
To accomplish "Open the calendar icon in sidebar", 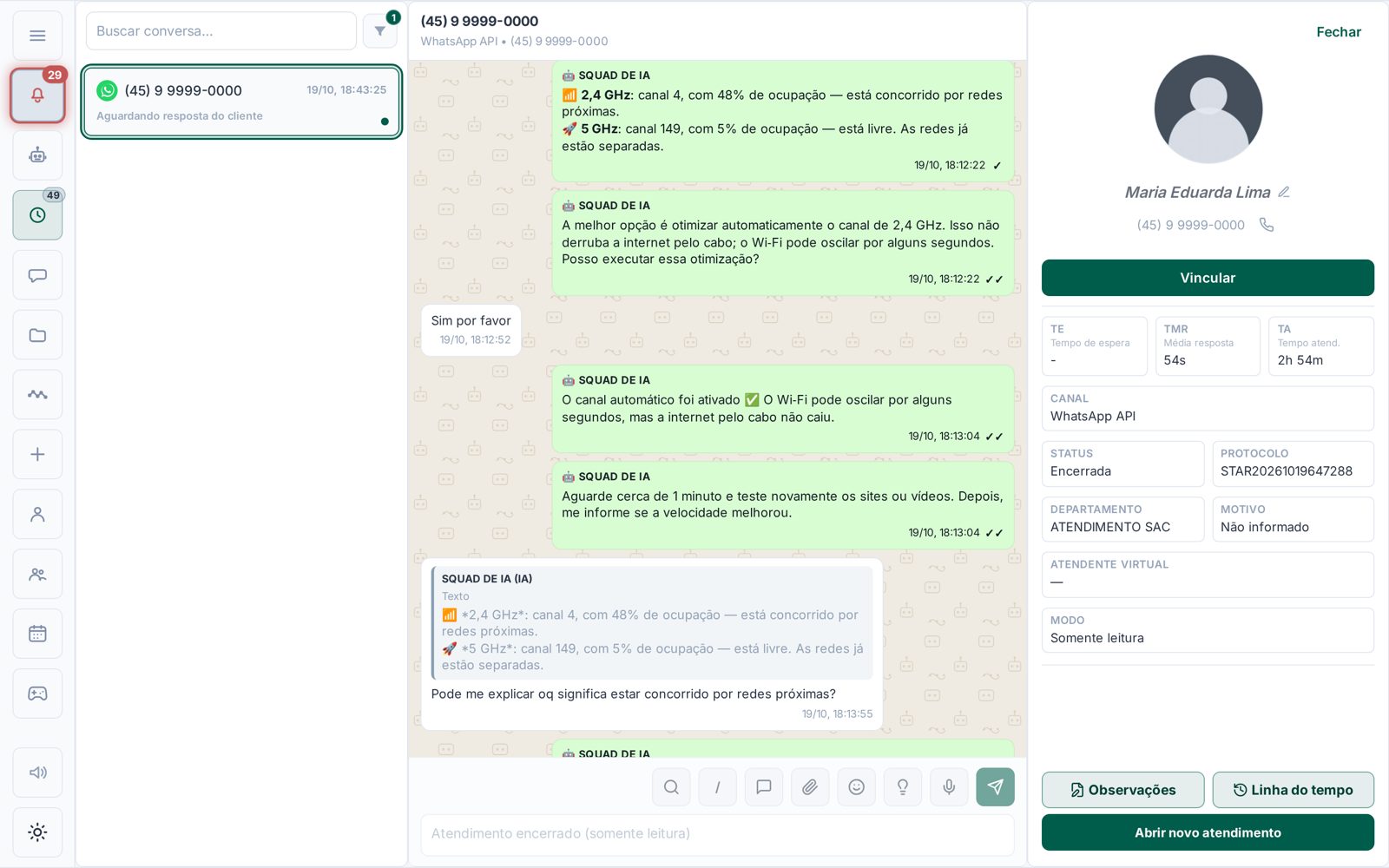I will click(37, 634).
